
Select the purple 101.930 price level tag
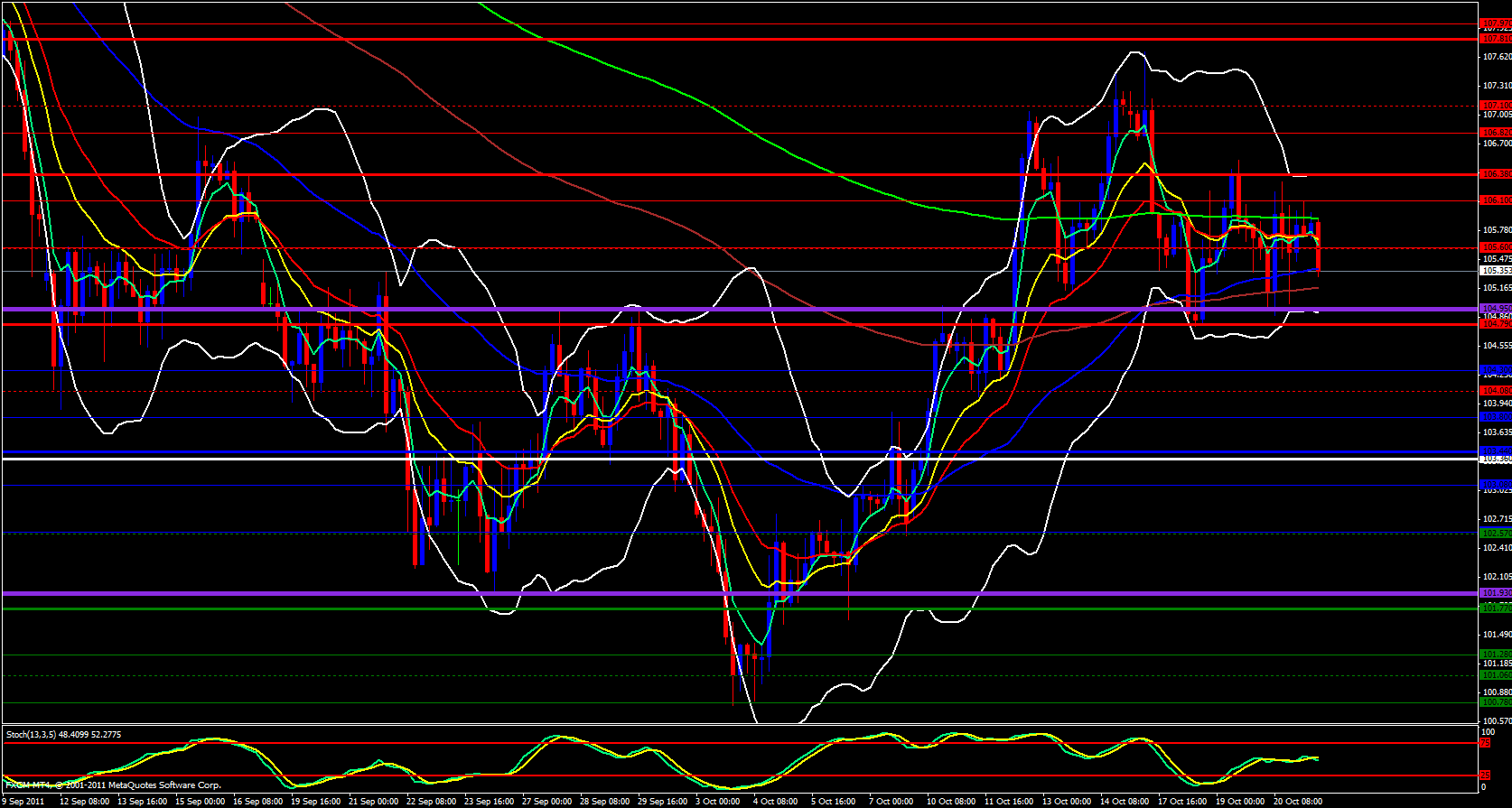(1496, 593)
